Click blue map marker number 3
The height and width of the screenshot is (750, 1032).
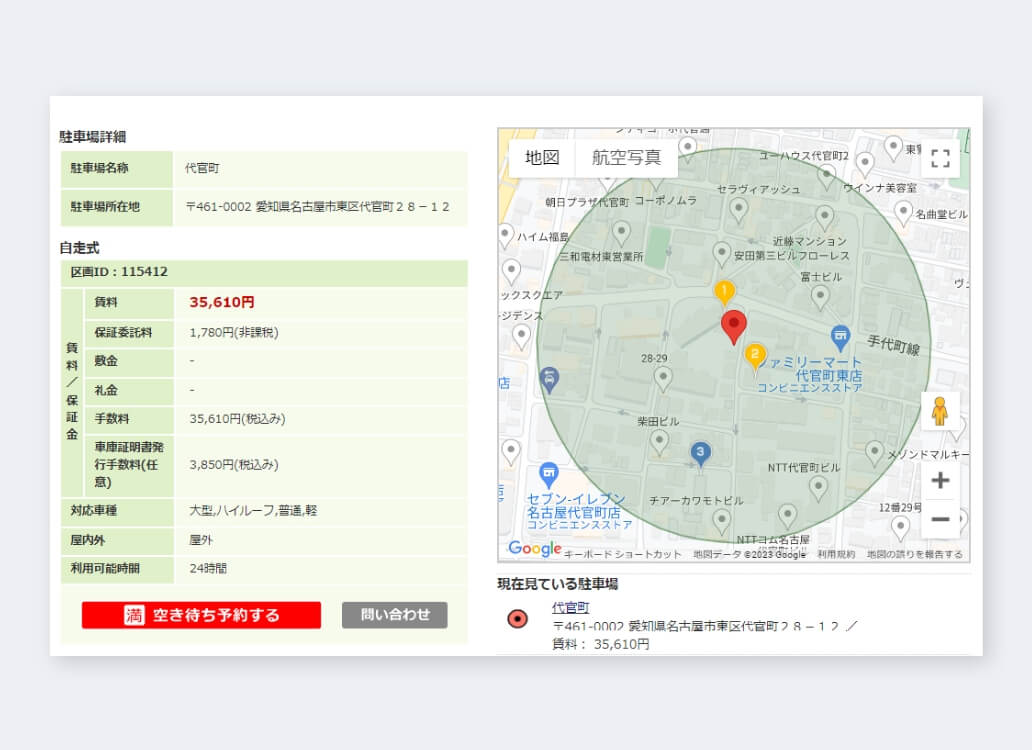tap(701, 454)
